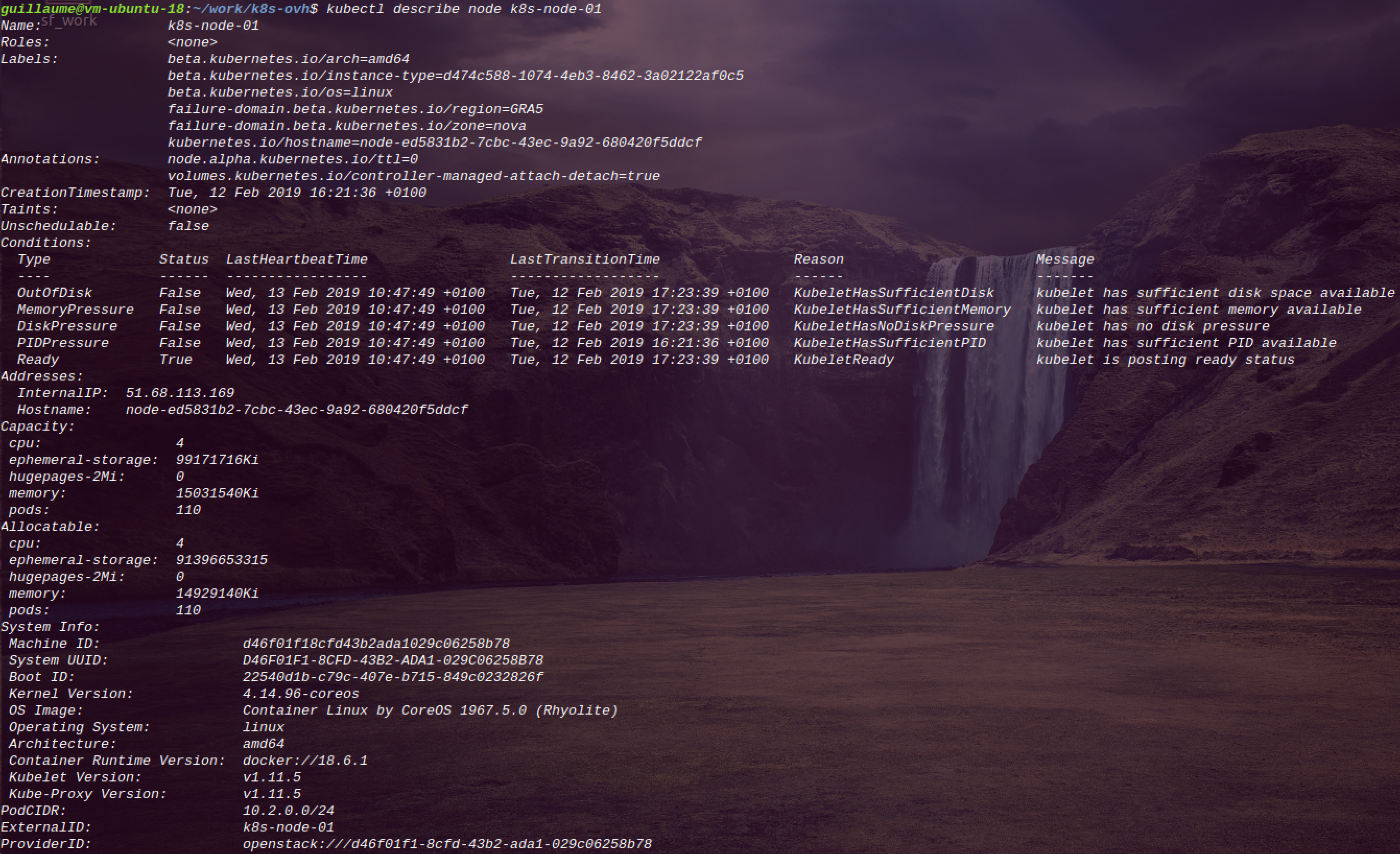Click the openstack ProviderID value
The height and width of the screenshot is (854, 1400).
[x=447, y=844]
